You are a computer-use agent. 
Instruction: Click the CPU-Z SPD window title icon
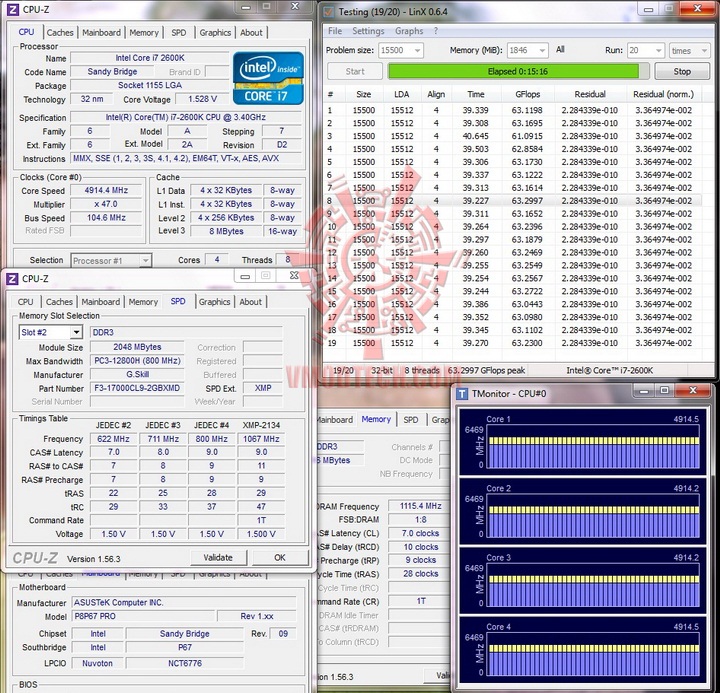tap(12, 279)
